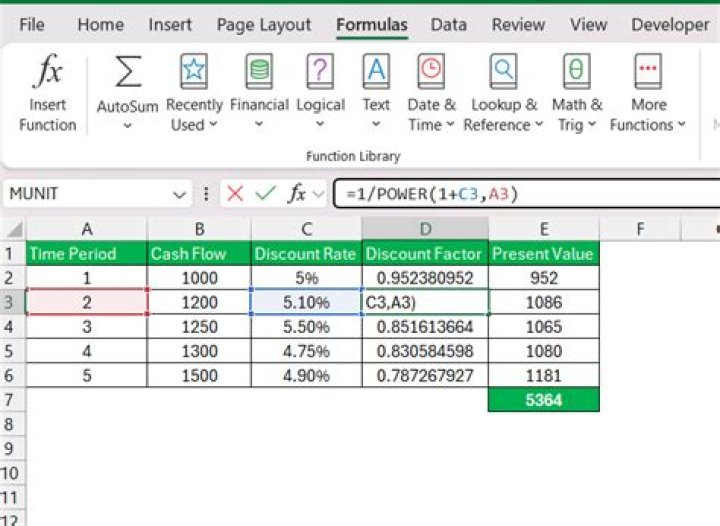This screenshot has width=720, height=526.
Task: Open Math & Trig functions
Action: click(x=577, y=72)
